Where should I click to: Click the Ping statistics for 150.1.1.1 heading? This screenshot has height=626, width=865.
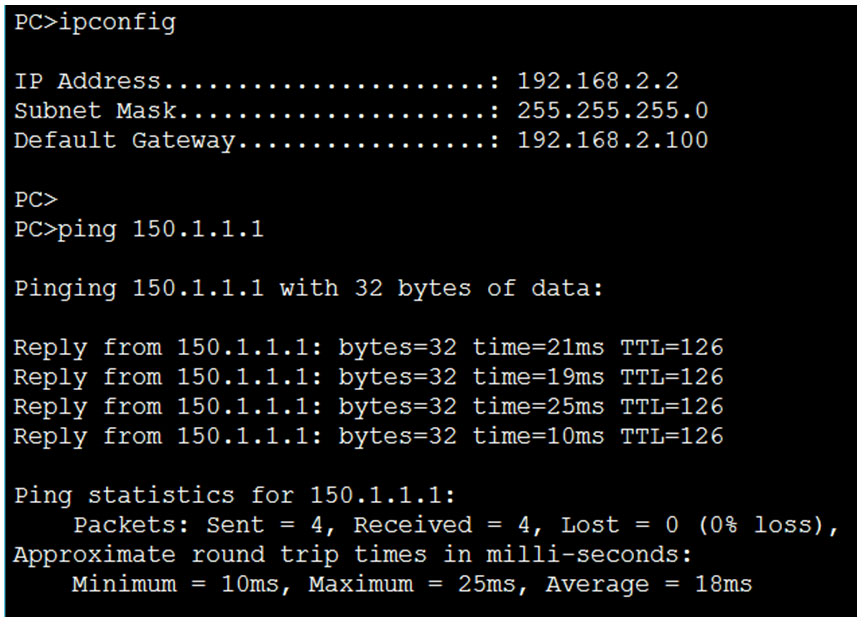point(235,496)
